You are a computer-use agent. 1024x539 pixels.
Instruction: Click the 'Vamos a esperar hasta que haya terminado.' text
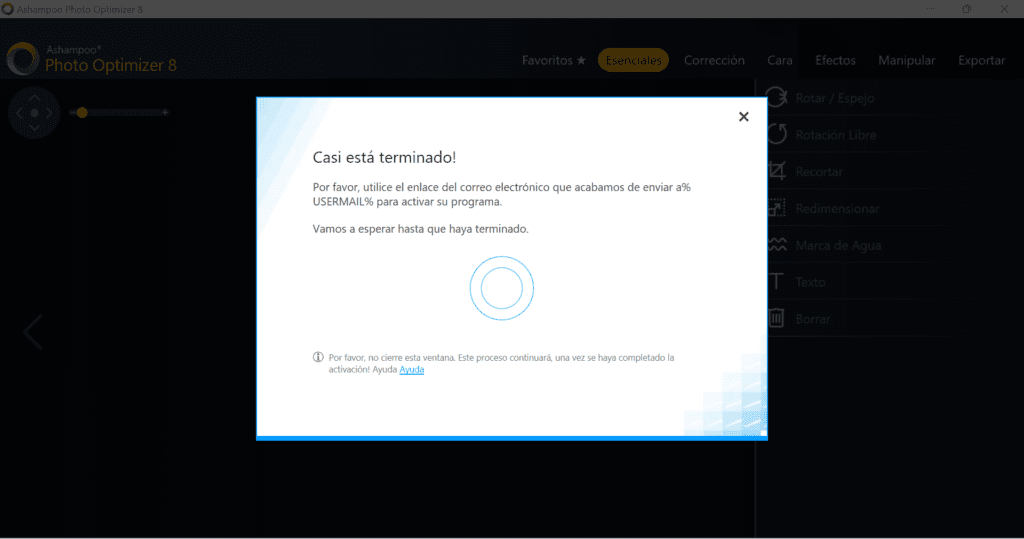(421, 229)
